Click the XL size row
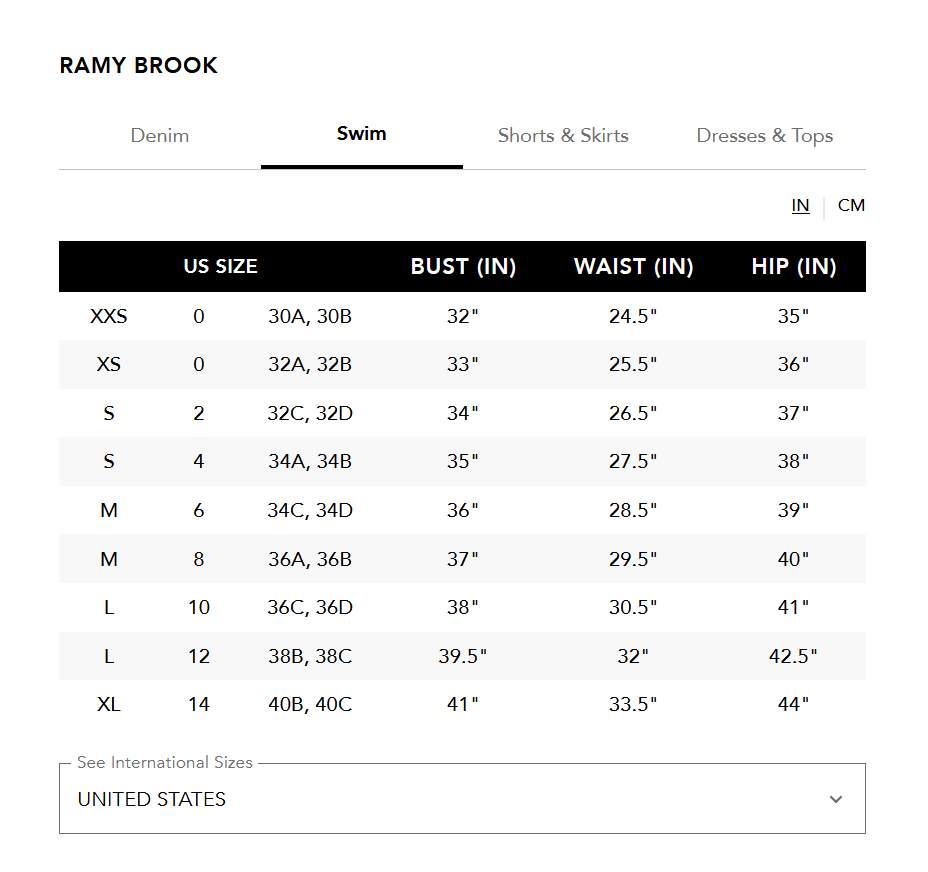The height and width of the screenshot is (872, 928). pyautogui.click(x=463, y=704)
